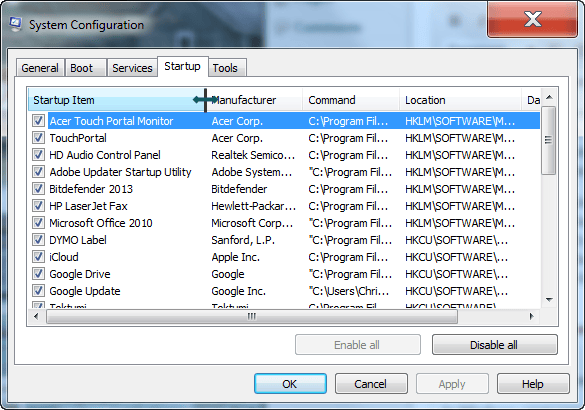Disable HD Audio Control Panel checkbox
Image resolution: width=585 pixels, height=410 pixels.
click(x=38, y=154)
